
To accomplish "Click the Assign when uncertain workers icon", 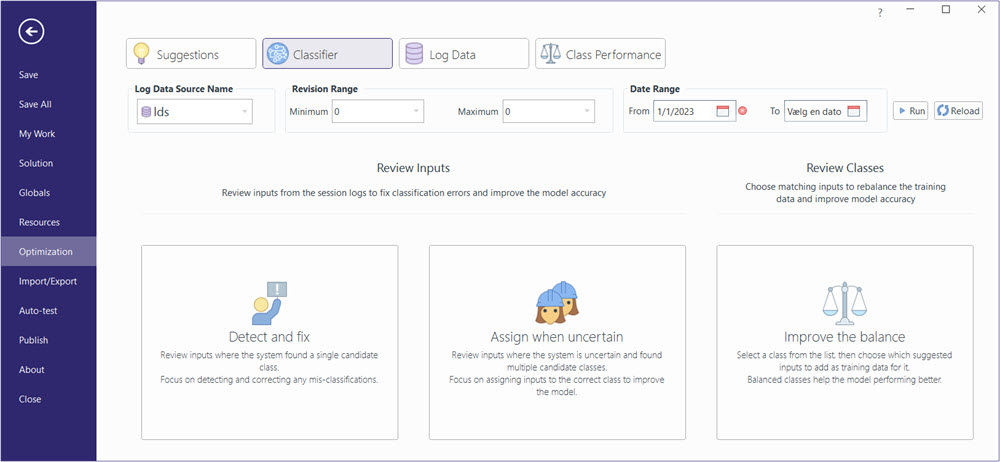I will [x=557, y=302].
